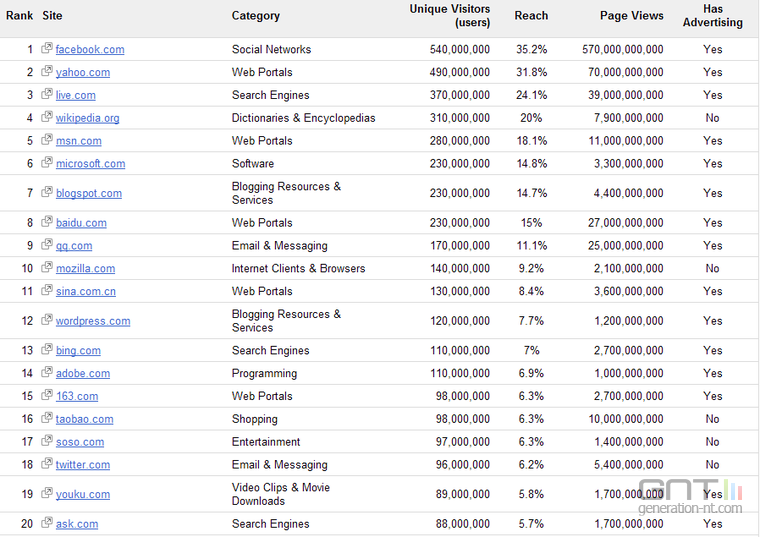Click the external-link icon beside microsoft.com

coord(47,162)
